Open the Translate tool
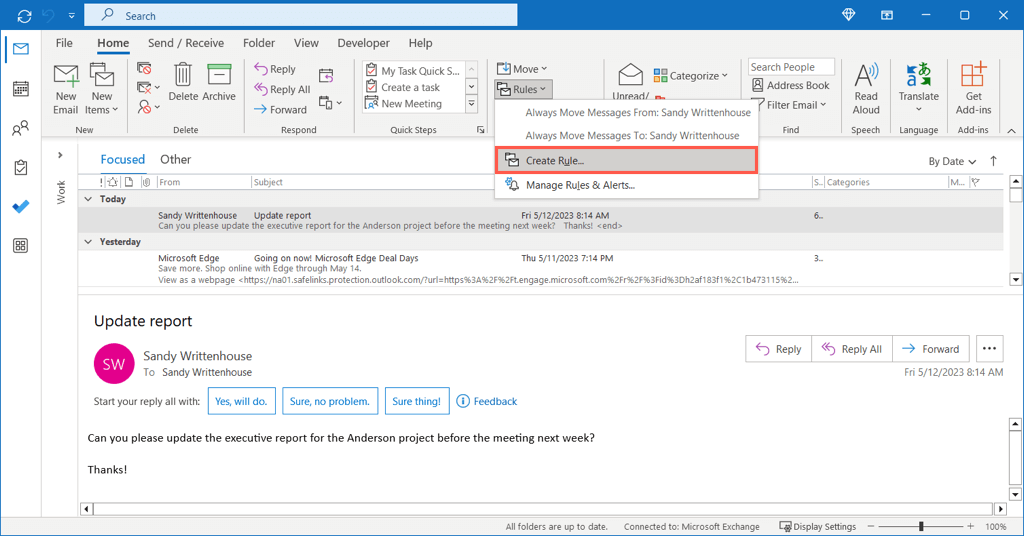The height and width of the screenshot is (536, 1024). coord(918,87)
